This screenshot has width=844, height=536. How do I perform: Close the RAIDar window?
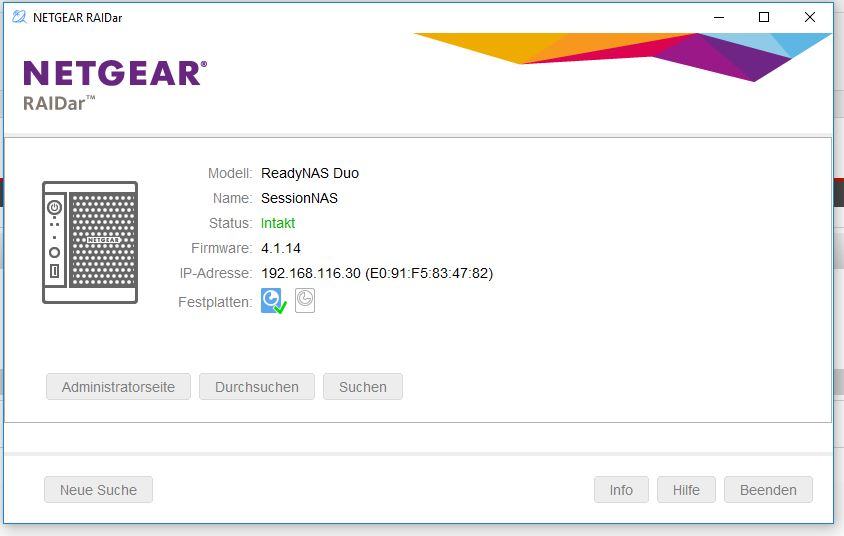pos(810,17)
